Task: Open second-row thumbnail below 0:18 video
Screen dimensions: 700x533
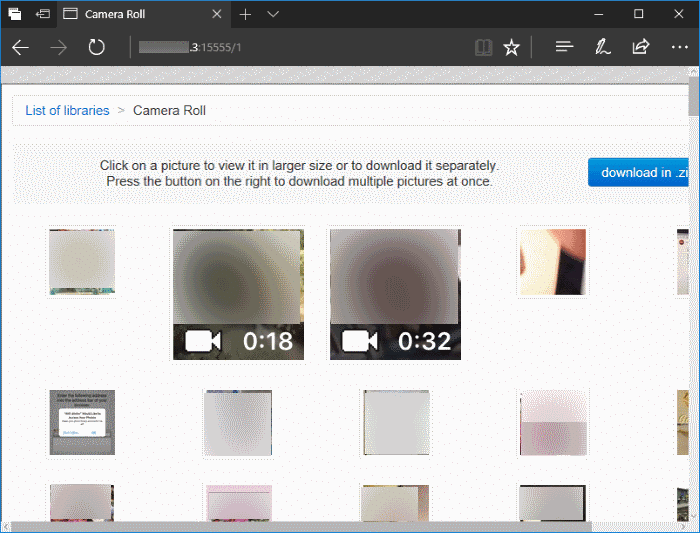Action: tap(238, 423)
